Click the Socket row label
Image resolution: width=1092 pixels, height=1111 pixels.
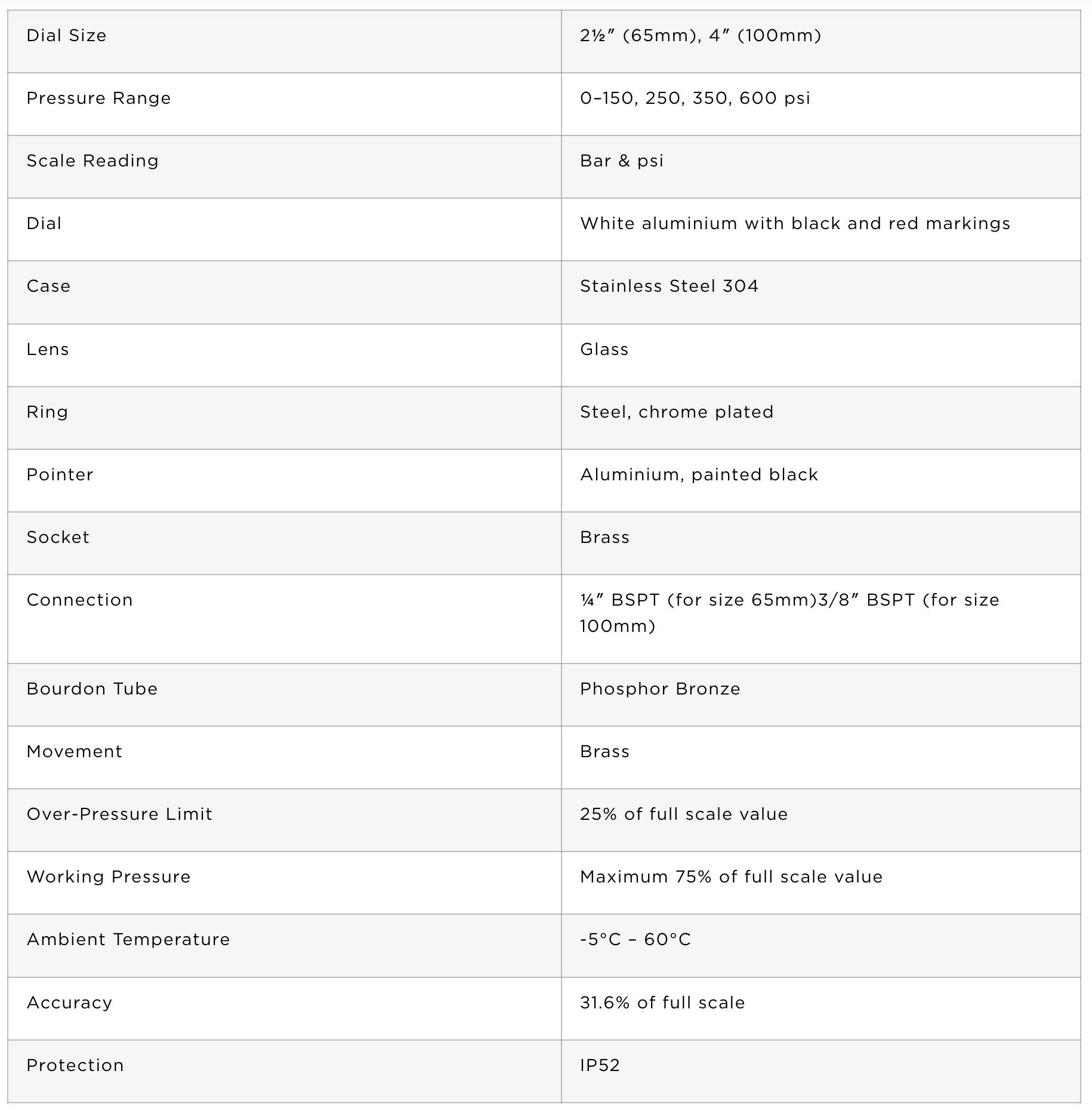click(x=58, y=538)
